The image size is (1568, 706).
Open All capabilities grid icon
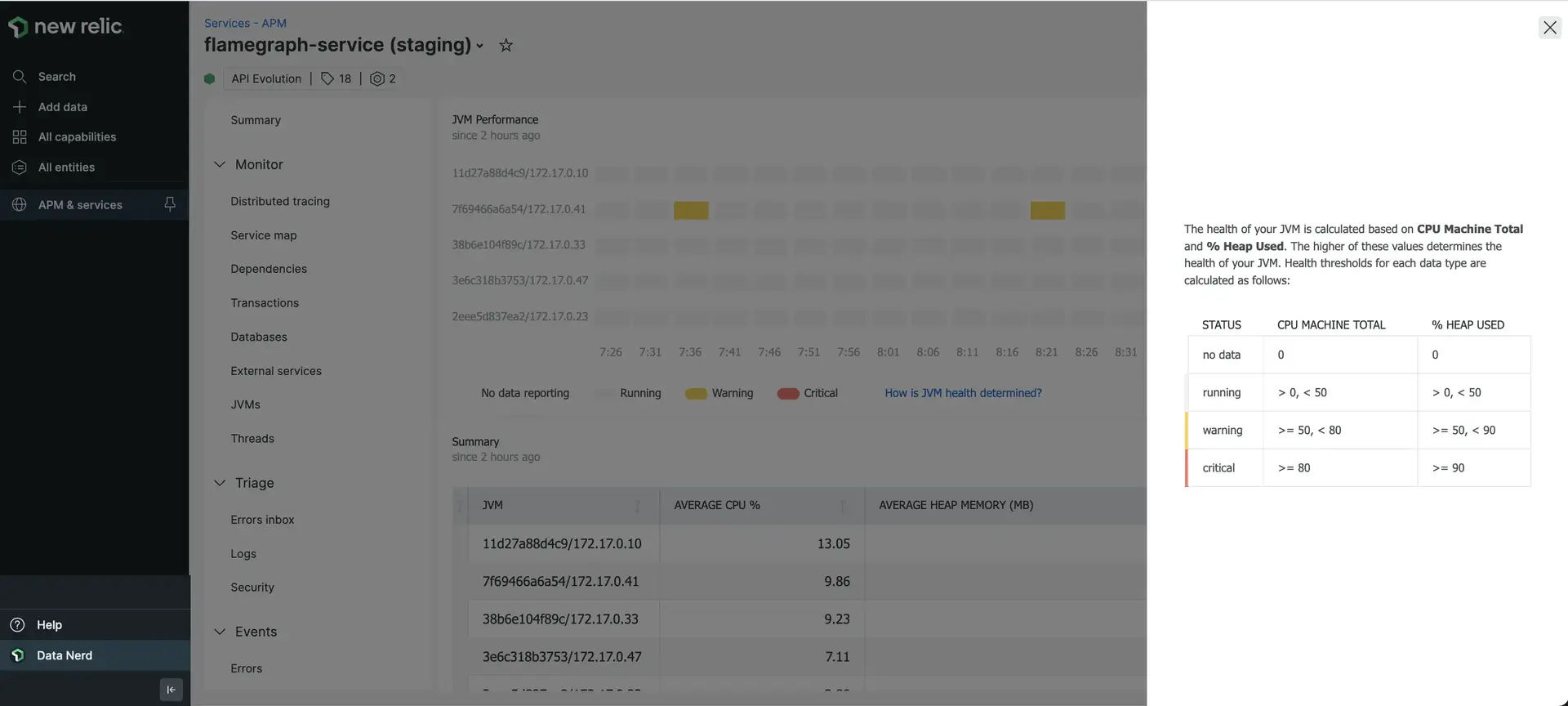tap(20, 137)
